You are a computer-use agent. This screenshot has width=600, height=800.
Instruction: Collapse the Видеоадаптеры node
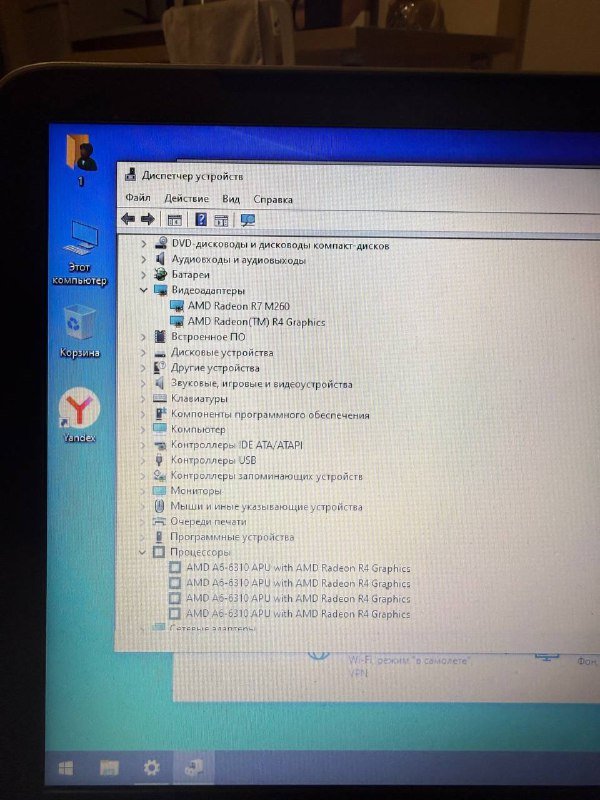144,290
